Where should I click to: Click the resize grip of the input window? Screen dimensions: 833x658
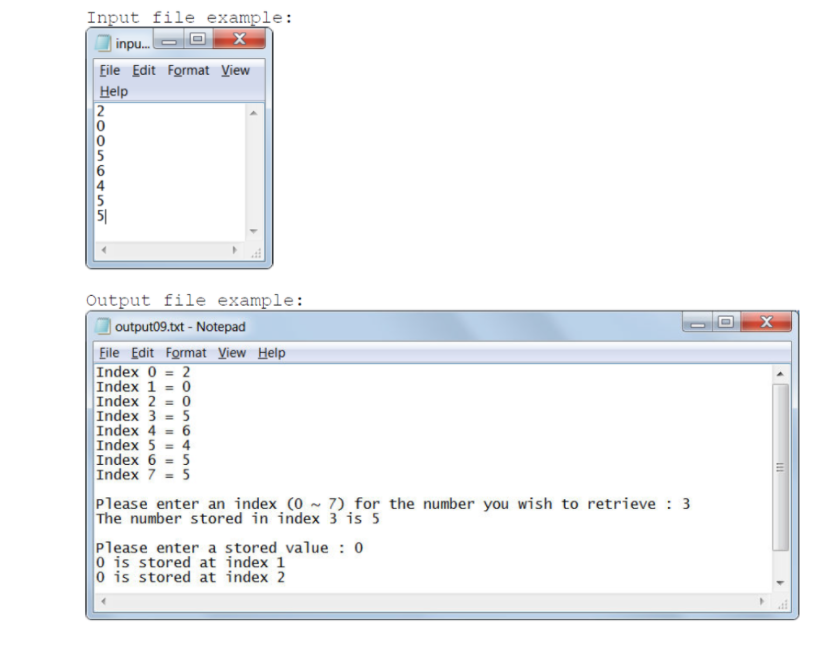pos(256,253)
